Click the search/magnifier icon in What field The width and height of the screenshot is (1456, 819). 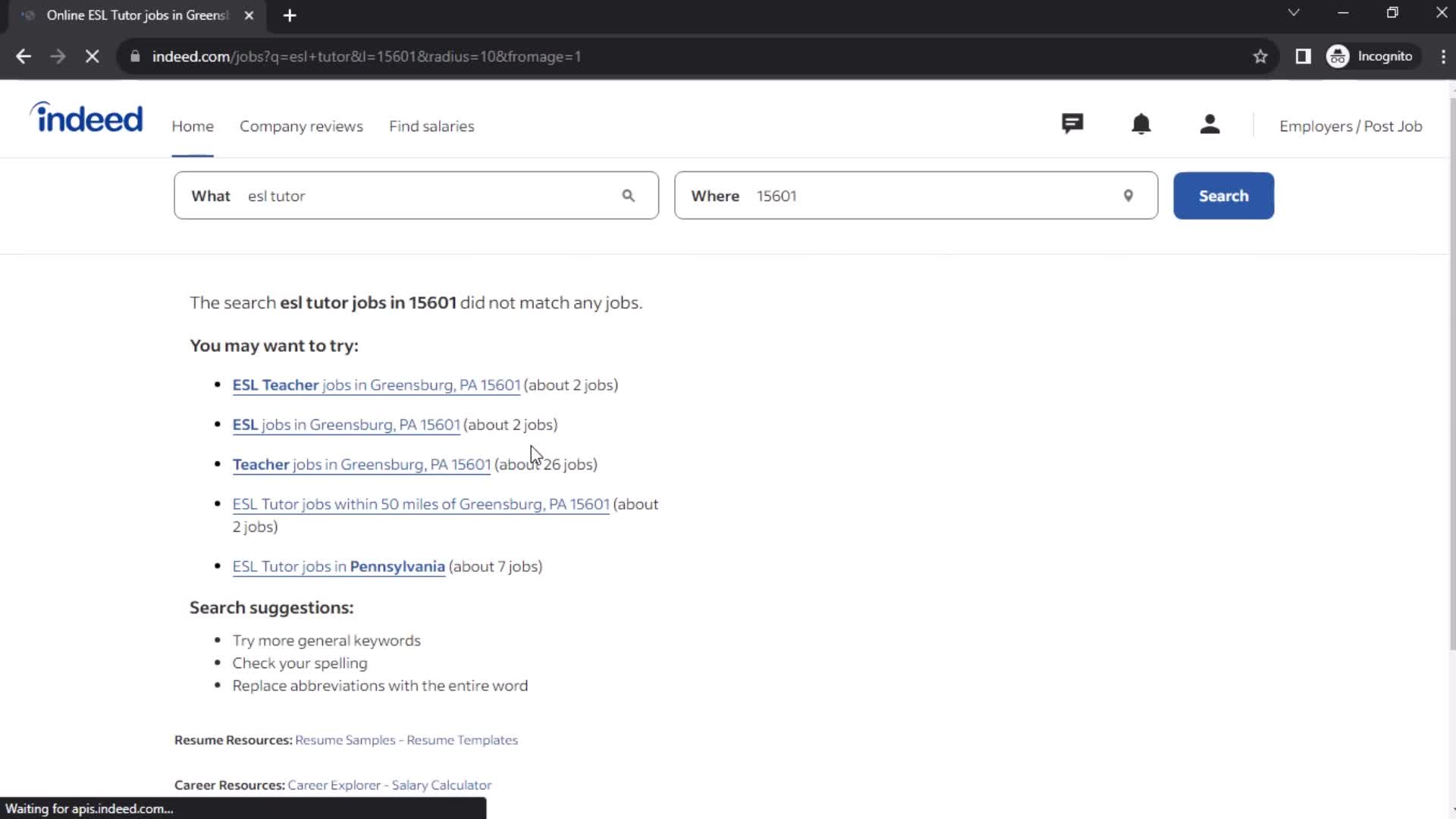pos(628,196)
